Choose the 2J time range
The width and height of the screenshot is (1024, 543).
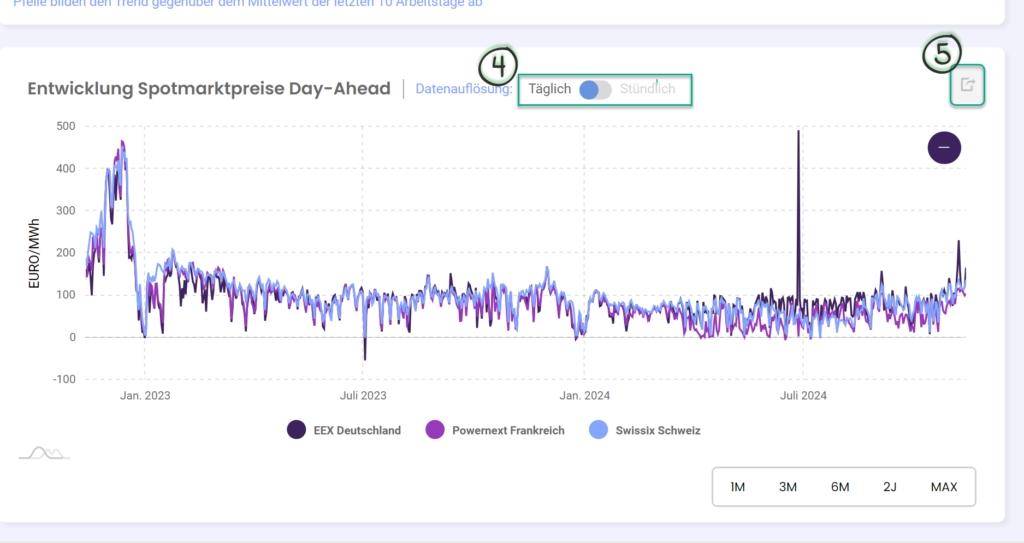pos(889,487)
